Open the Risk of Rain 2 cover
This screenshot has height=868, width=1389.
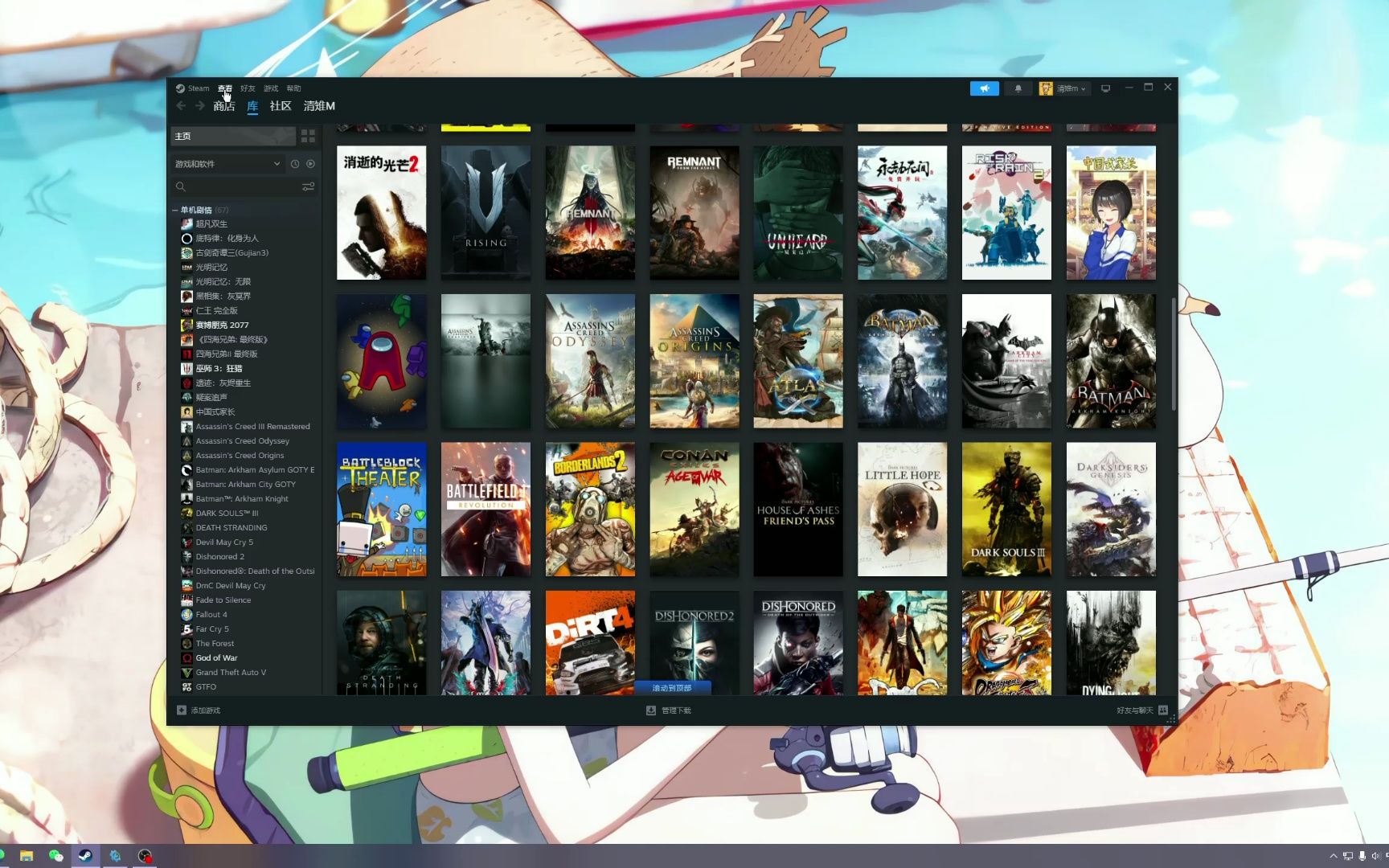click(1006, 213)
